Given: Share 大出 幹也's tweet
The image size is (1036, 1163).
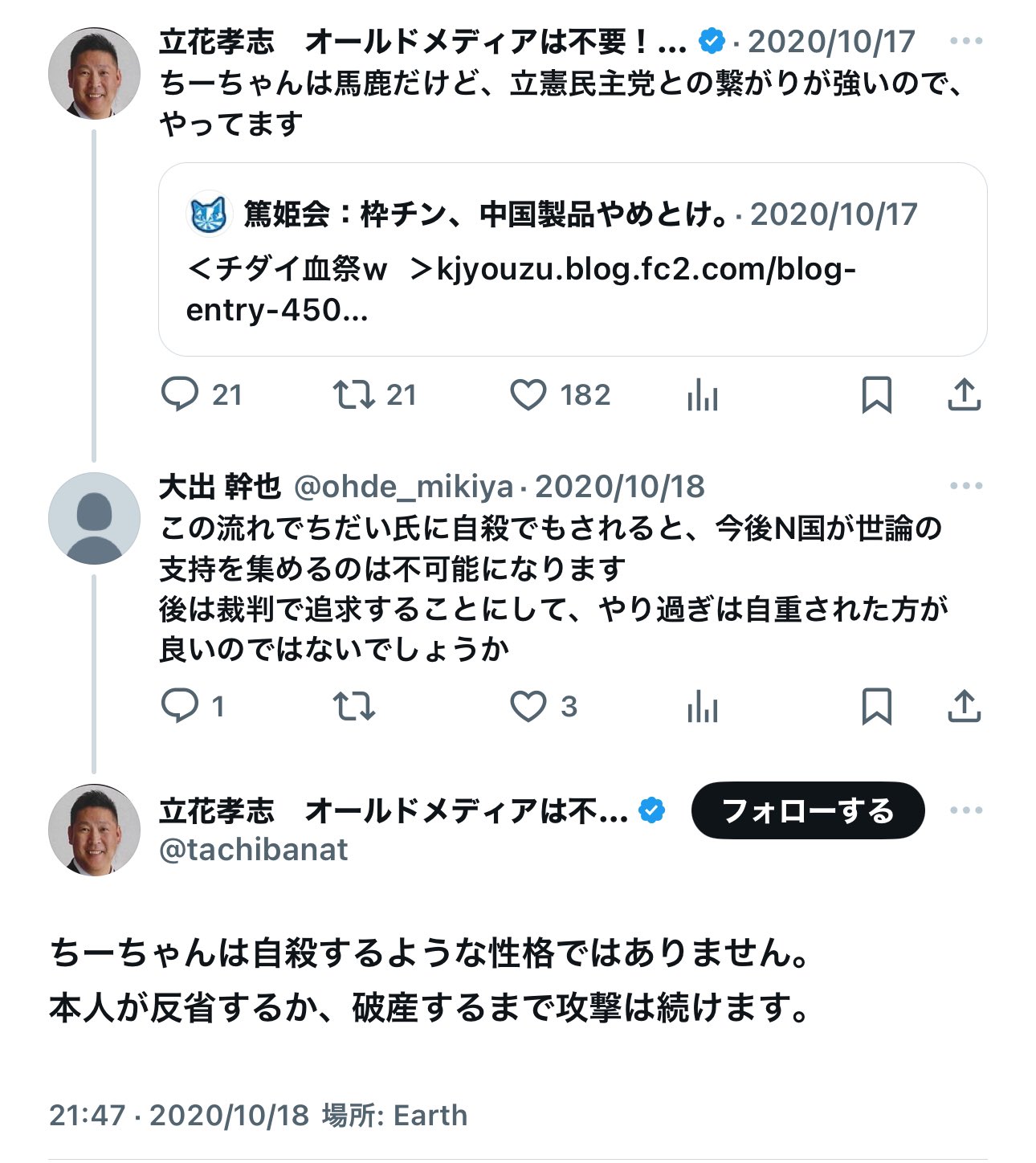Looking at the screenshot, I should click(x=964, y=707).
